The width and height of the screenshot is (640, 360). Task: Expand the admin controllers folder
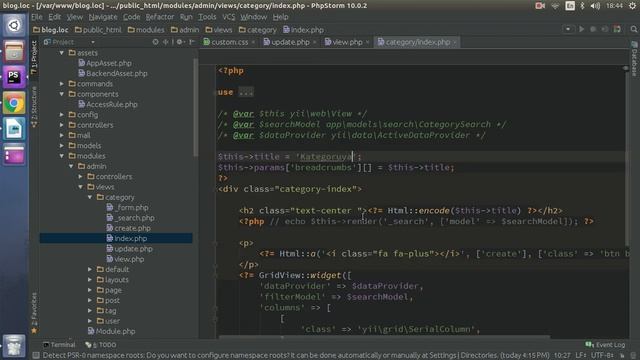pos(80,177)
